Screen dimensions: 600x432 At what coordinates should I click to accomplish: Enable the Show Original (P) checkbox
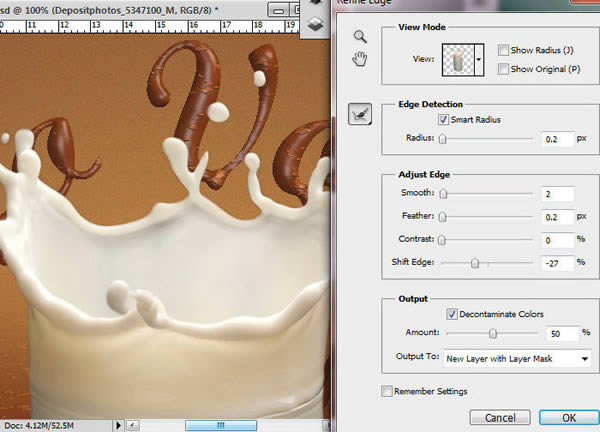(x=504, y=69)
